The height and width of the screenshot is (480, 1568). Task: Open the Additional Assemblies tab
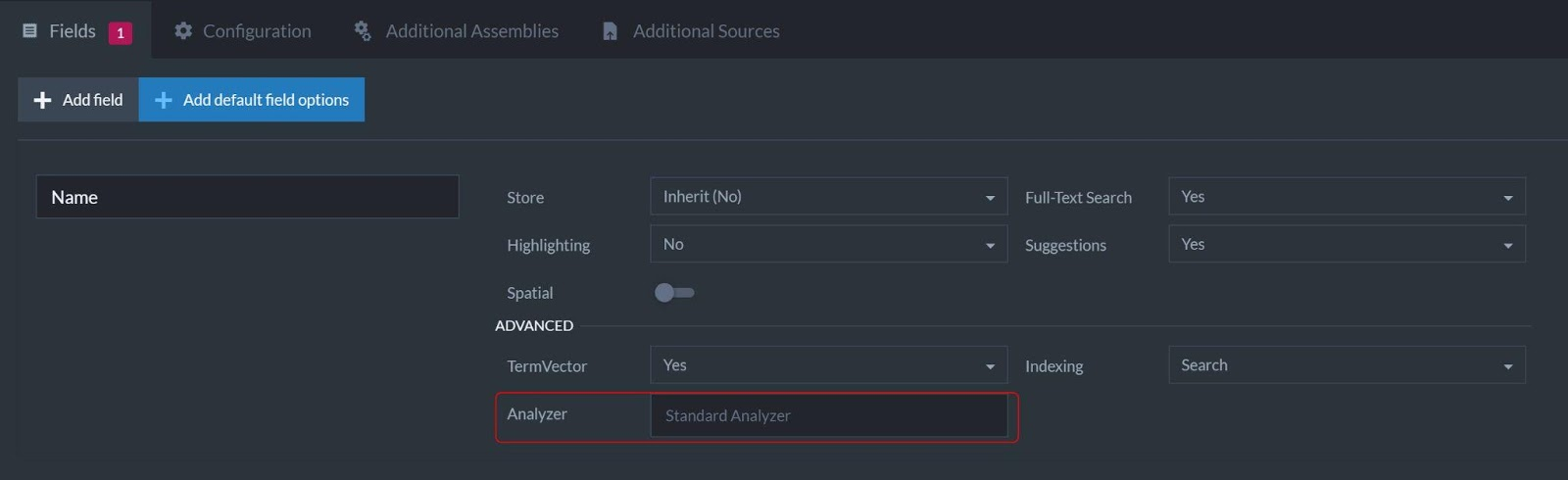(471, 31)
